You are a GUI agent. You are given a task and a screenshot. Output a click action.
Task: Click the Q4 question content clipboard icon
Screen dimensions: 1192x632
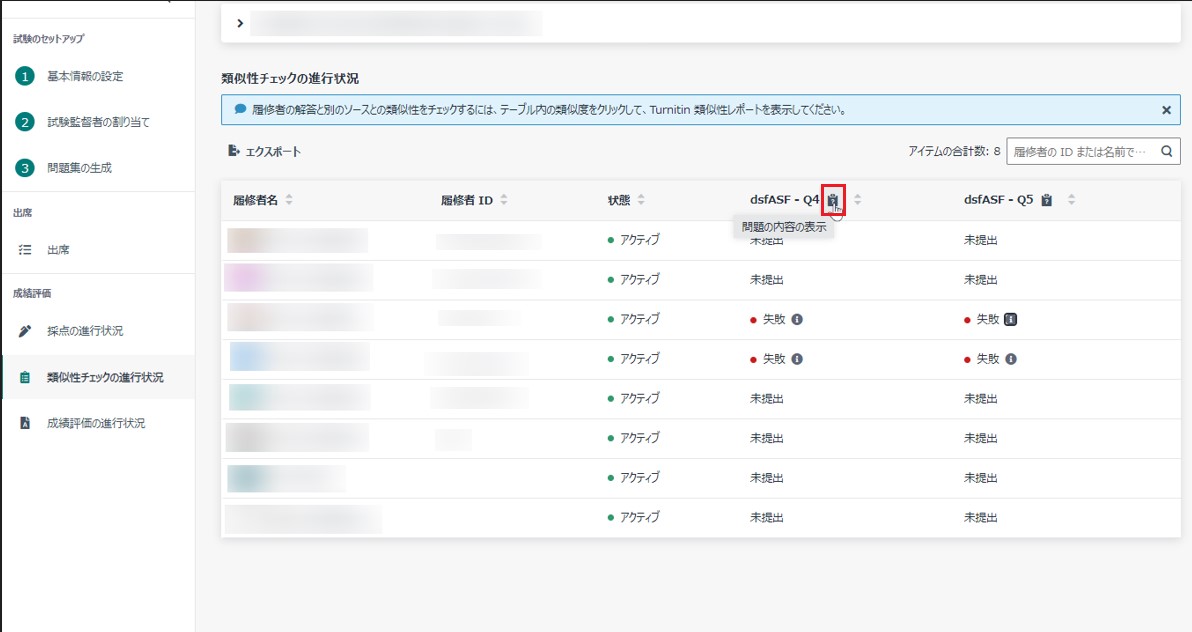click(x=833, y=200)
